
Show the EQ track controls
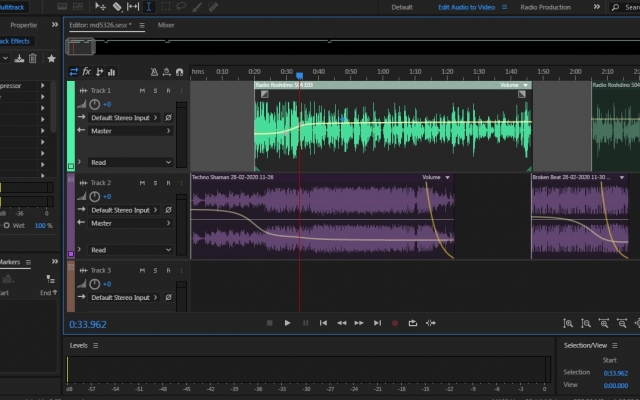pos(111,72)
